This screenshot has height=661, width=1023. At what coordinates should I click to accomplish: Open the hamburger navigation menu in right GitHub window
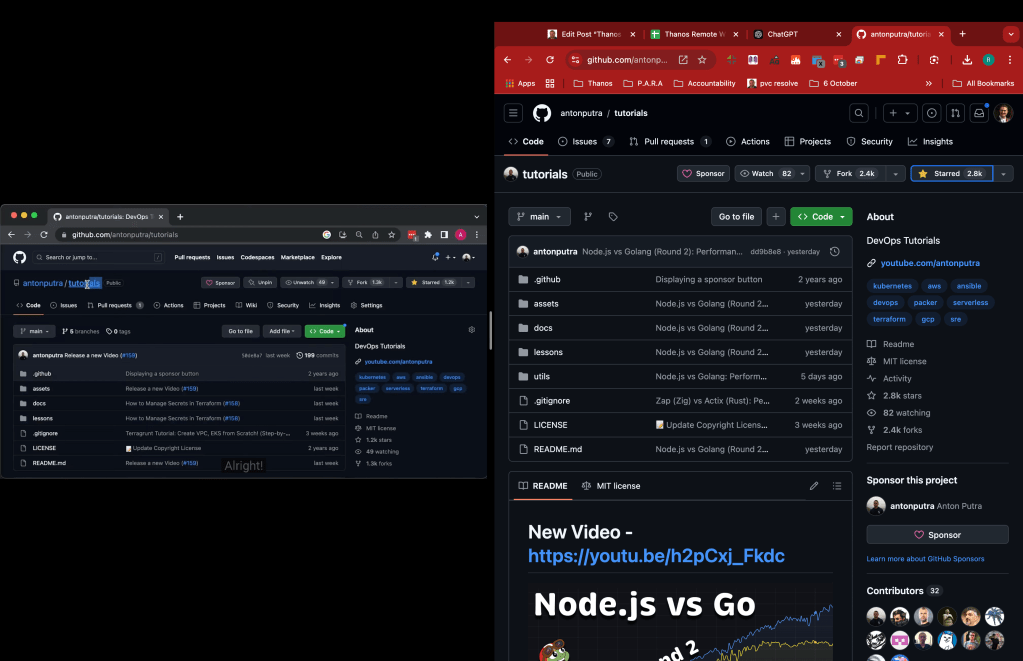coord(513,113)
